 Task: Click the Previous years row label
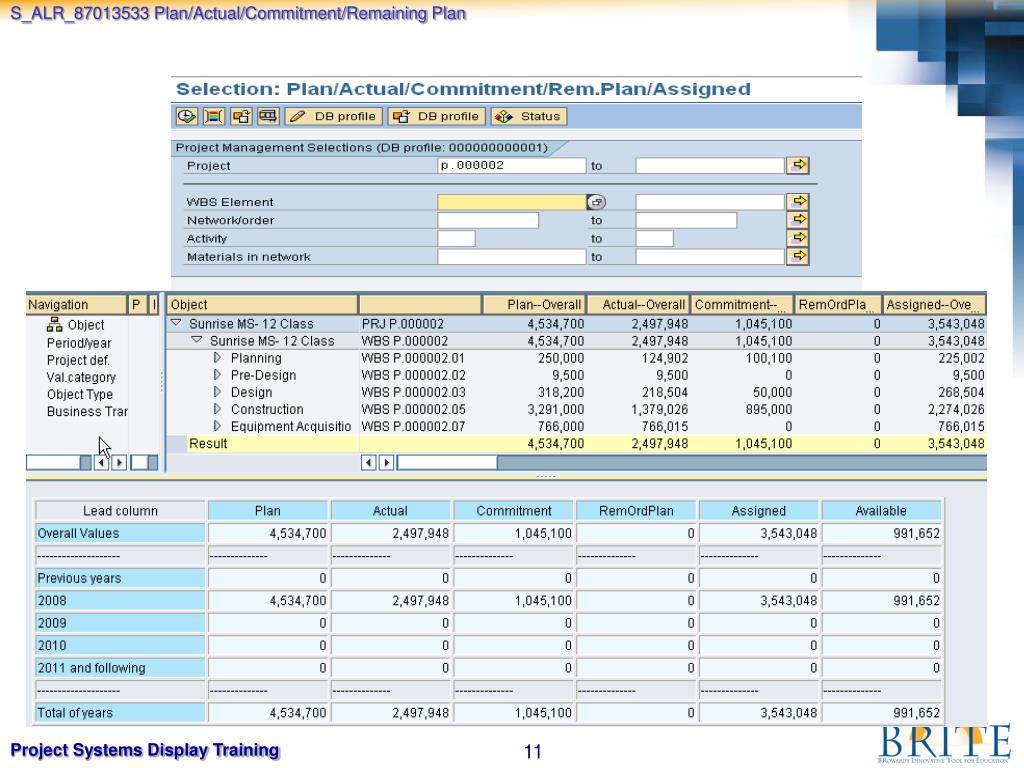click(120, 578)
